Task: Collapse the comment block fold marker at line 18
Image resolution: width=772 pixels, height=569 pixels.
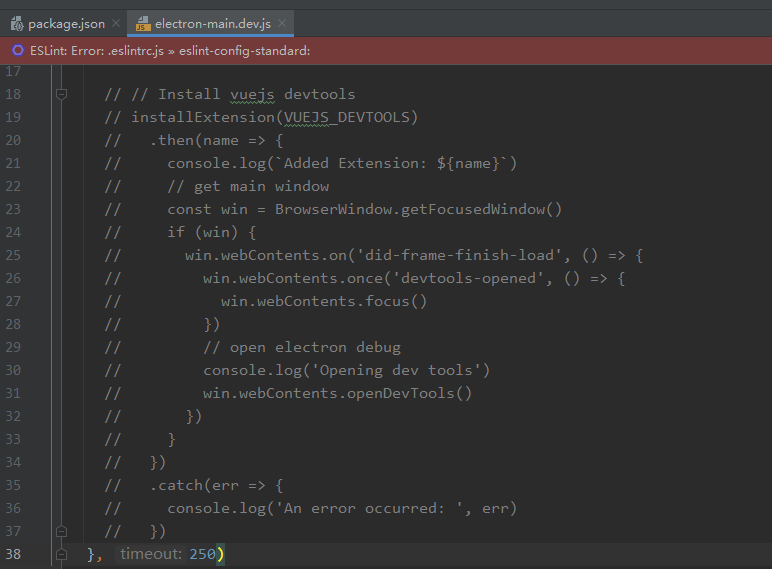Action: tap(62, 94)
